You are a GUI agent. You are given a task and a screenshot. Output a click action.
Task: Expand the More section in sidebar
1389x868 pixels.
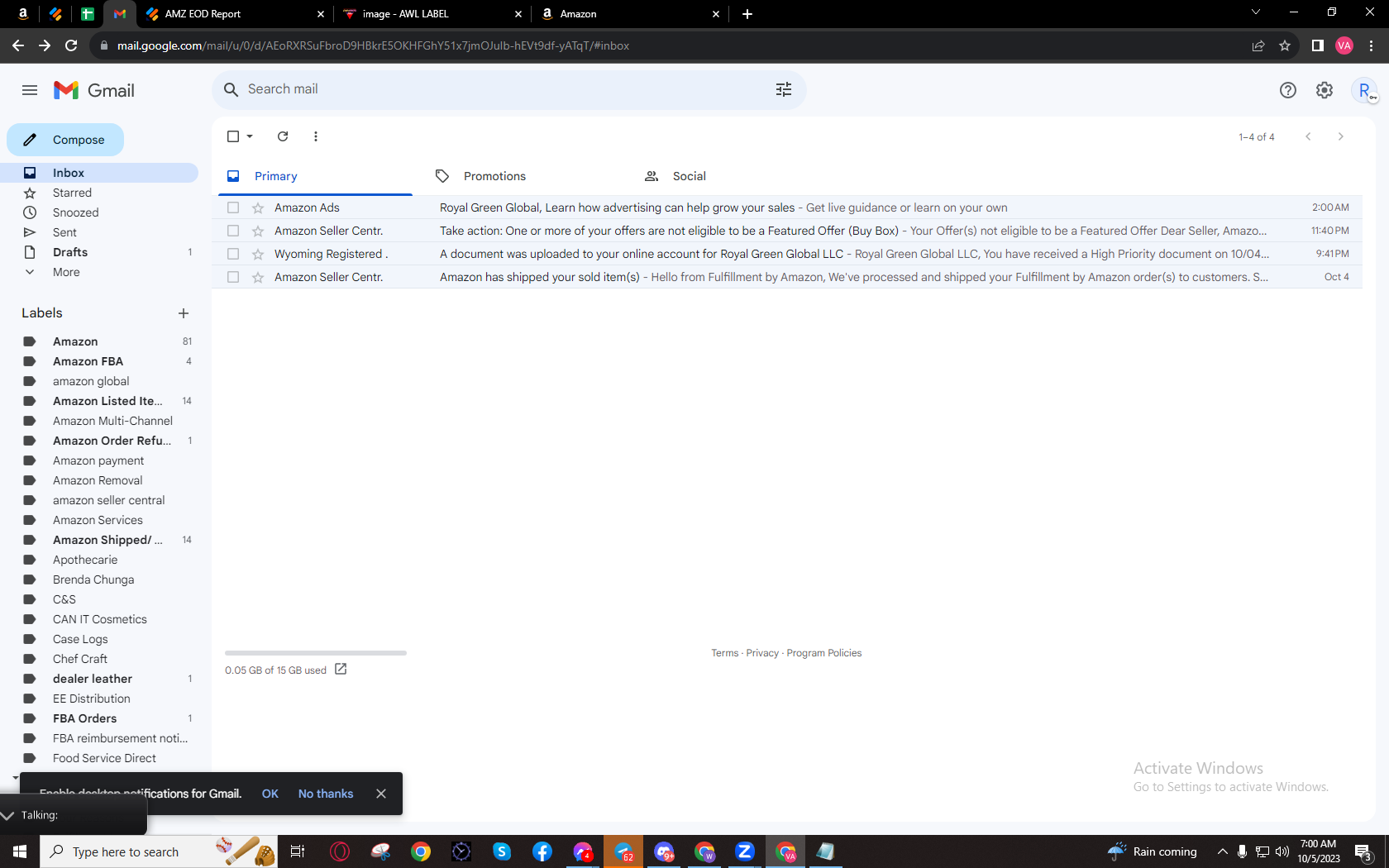click(x=66, y=272)
